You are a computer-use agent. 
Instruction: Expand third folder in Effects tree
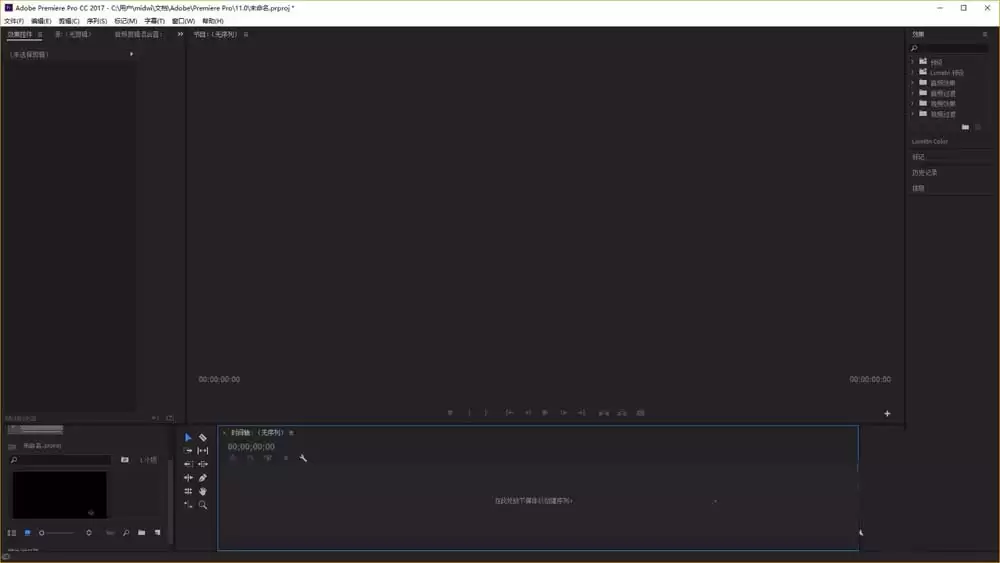click(x=913, y=83)
